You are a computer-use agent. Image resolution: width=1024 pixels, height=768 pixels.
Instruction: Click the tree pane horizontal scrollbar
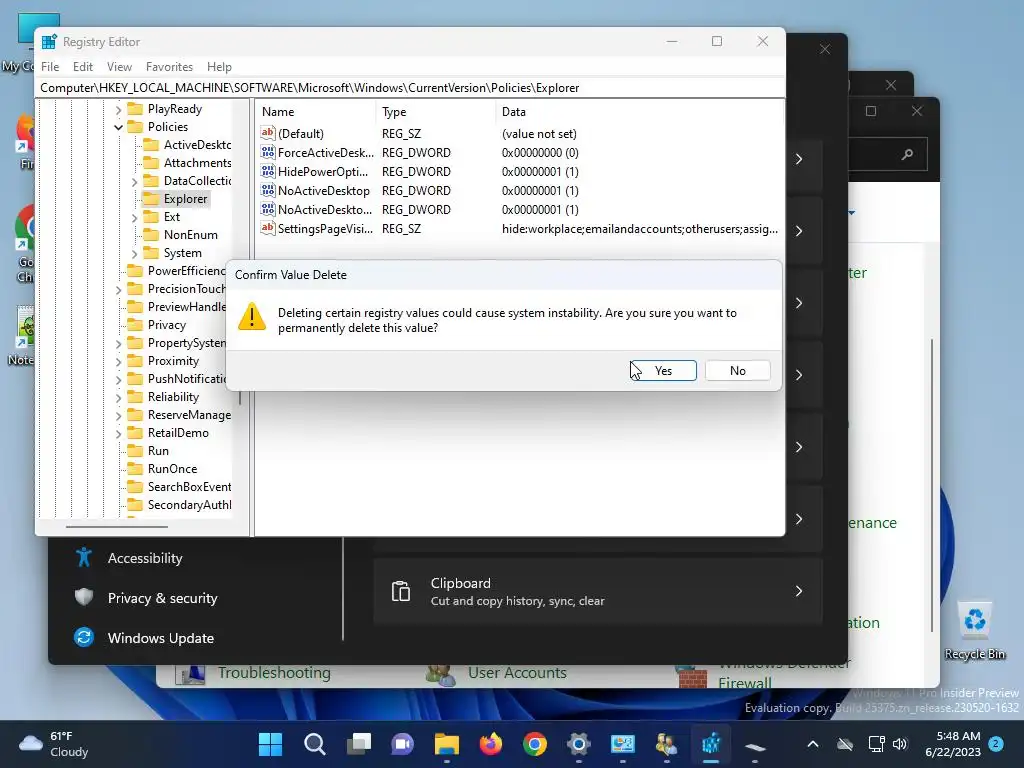(x=117, y=526)
